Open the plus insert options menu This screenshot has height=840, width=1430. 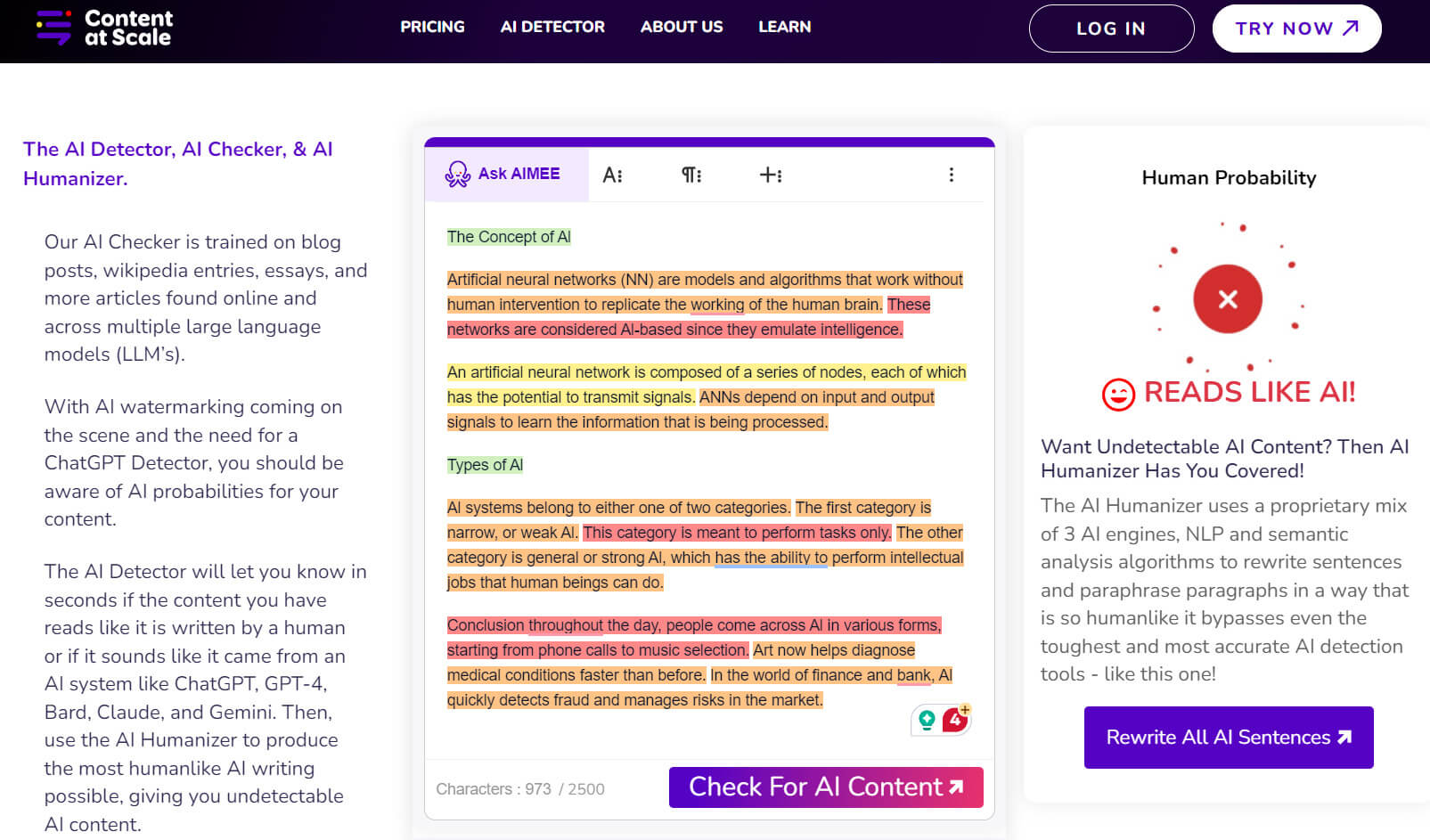(771, 175)
